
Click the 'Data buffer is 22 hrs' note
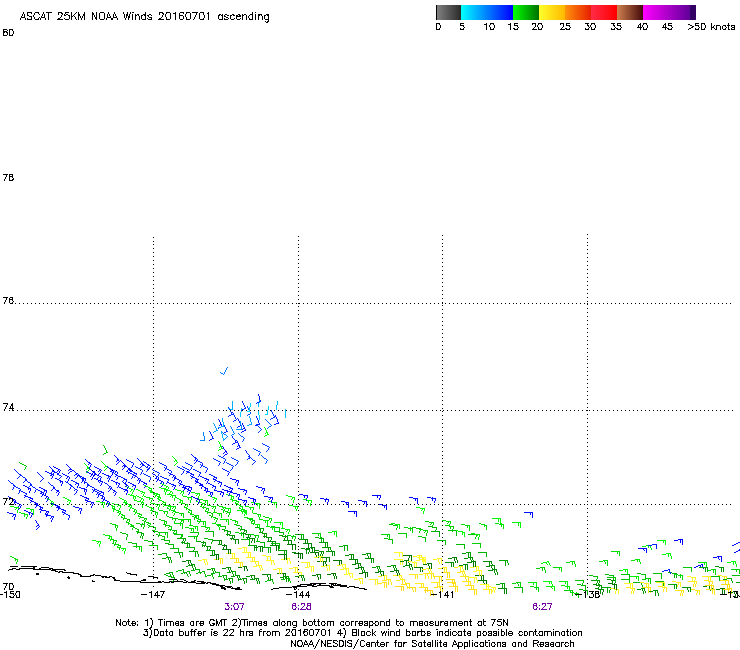[x=362, y=633]
